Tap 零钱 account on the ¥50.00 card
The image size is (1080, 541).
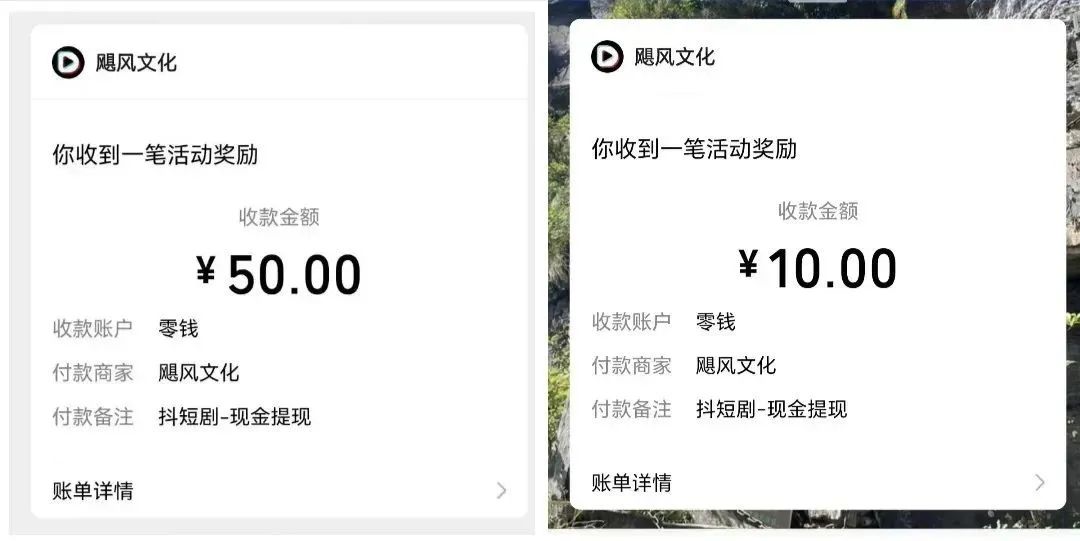(x=178, y=328)
